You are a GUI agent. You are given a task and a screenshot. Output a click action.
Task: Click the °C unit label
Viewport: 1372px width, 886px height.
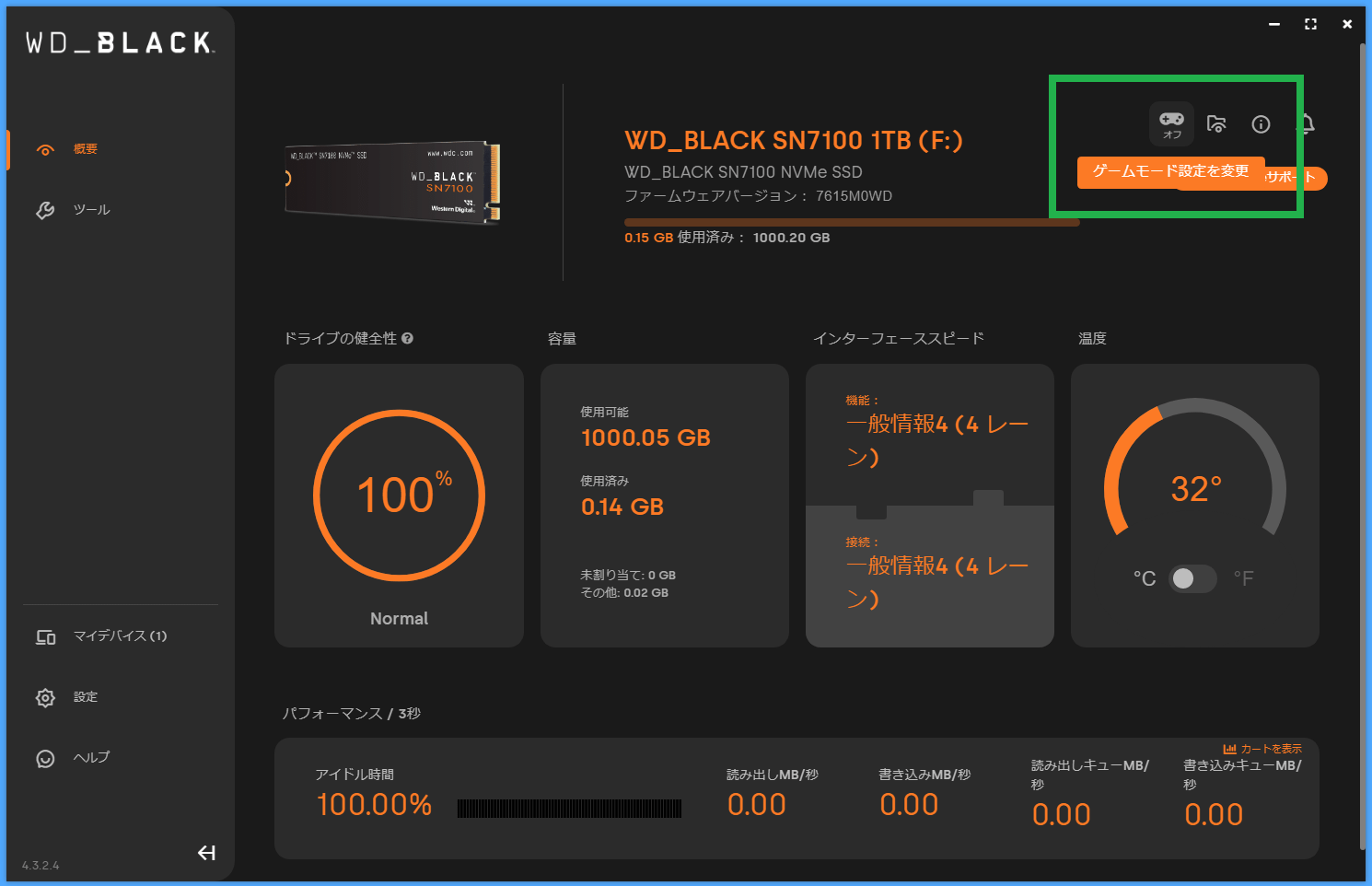[1145, 578]
